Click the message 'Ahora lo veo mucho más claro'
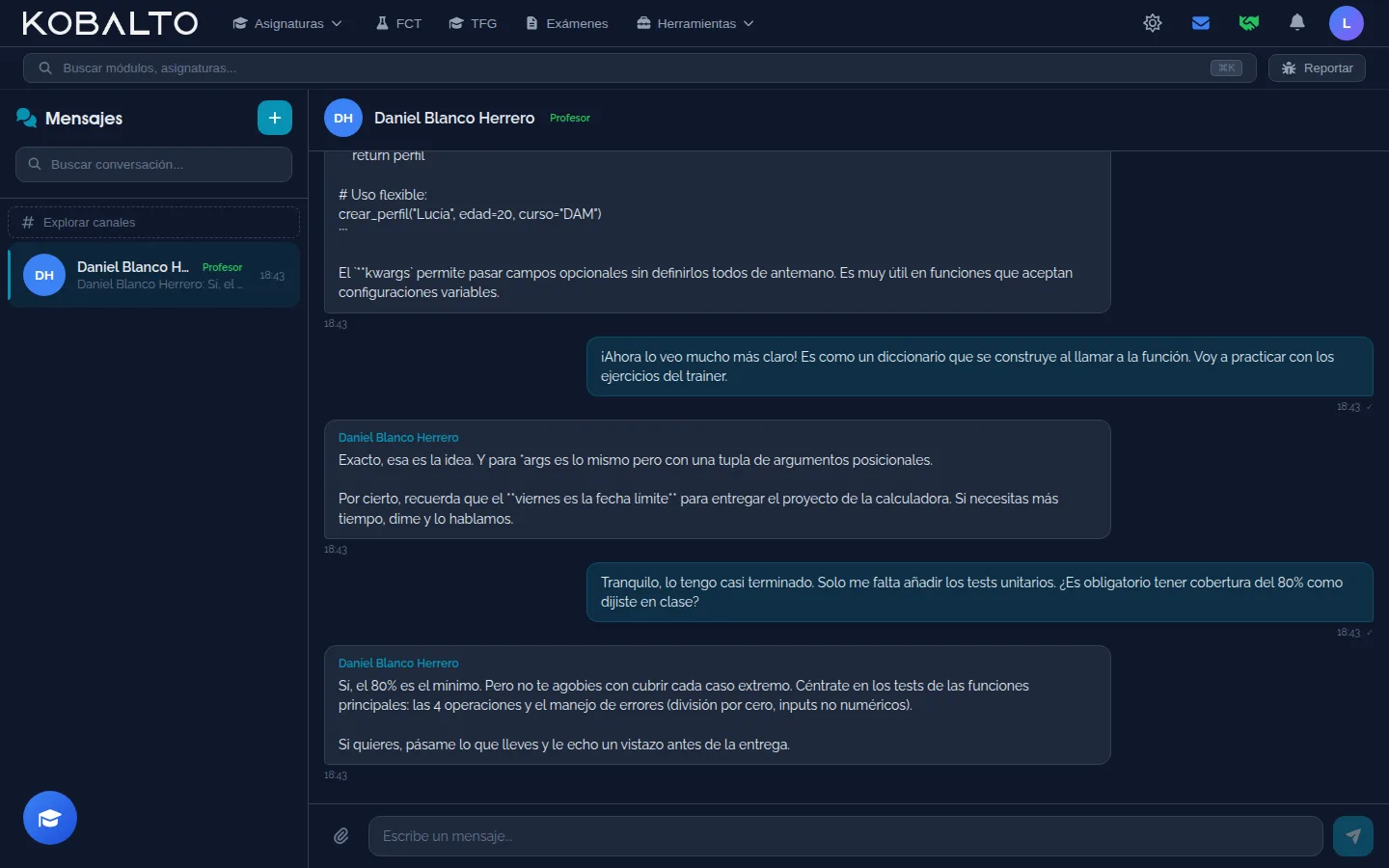1389x868 pixels. point(979,366)
